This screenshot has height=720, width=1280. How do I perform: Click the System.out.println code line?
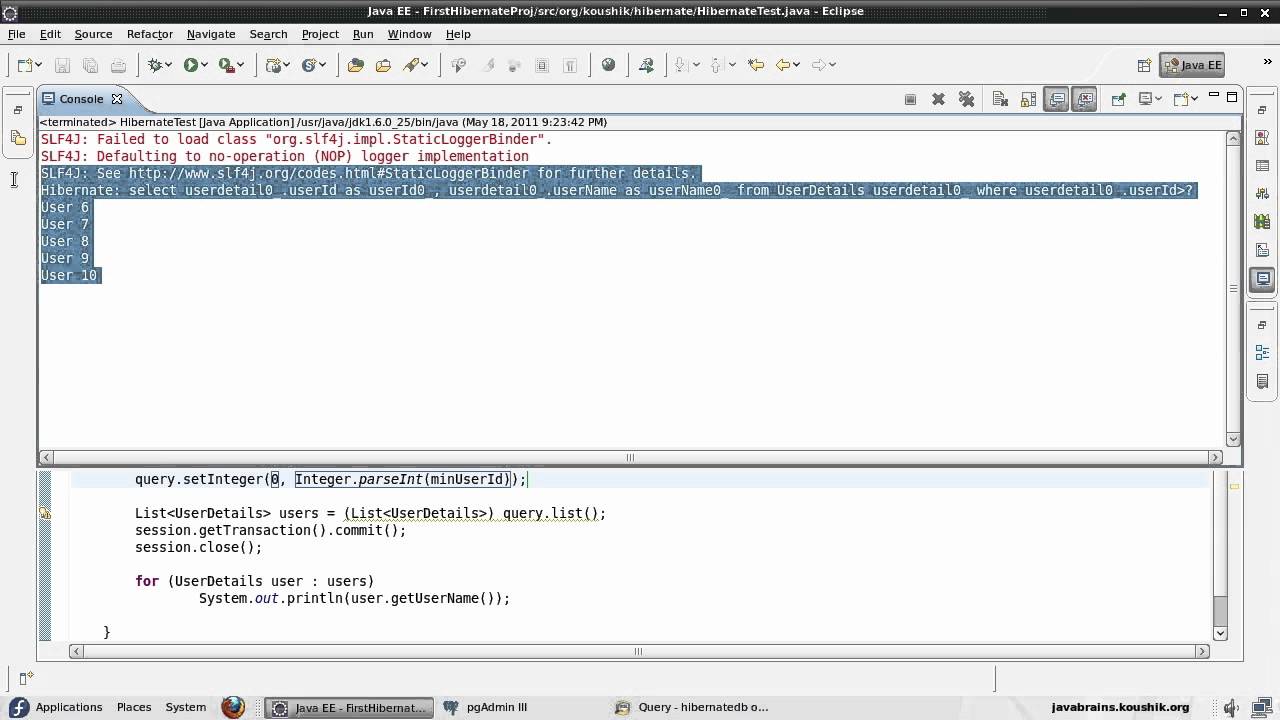pyautogui.click(x=354, y=598)
